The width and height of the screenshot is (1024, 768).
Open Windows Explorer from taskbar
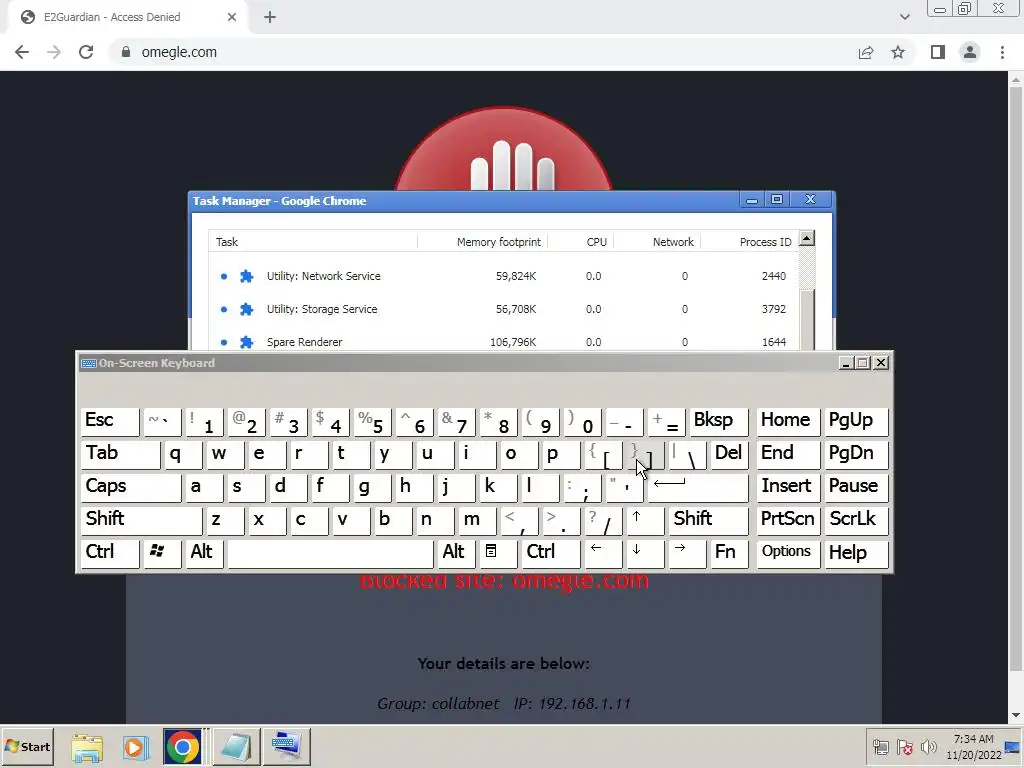87,746
